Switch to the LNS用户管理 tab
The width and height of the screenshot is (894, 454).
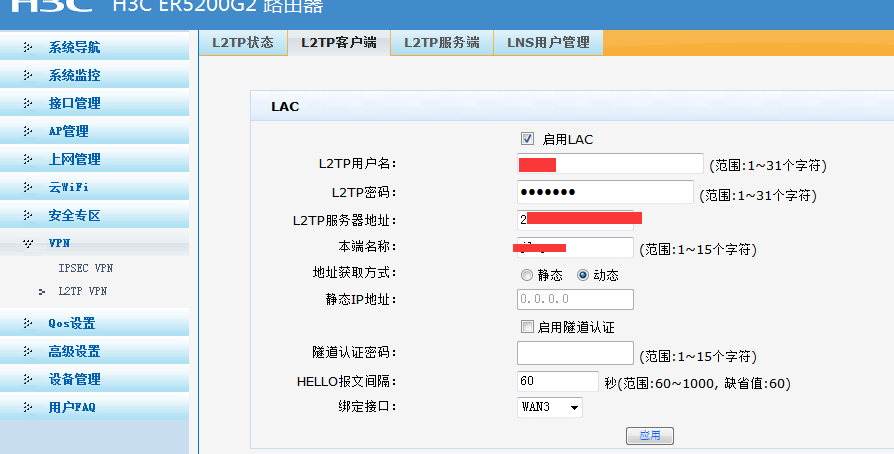pyautogui.click(x=548, y=43)
